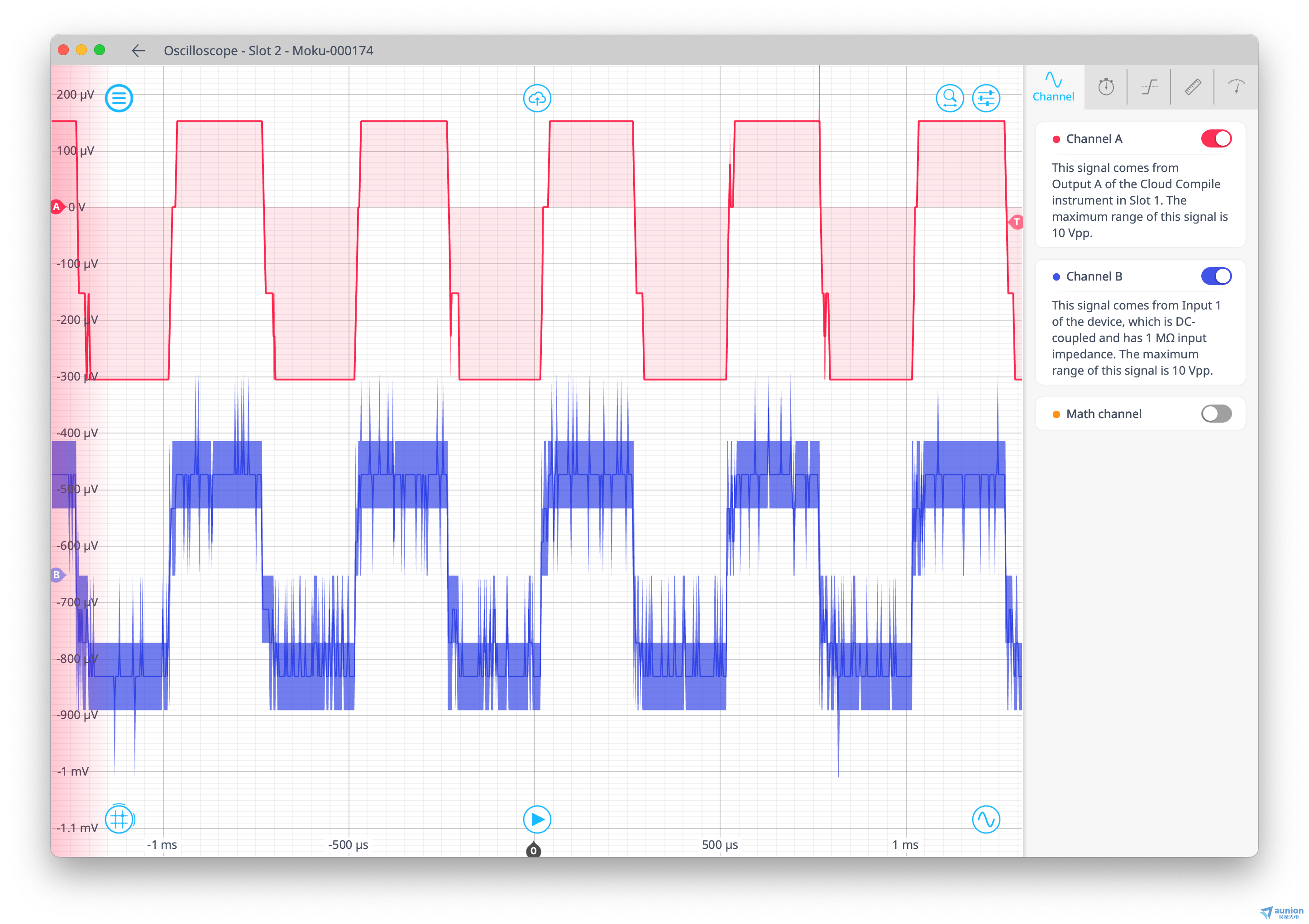Viewport: 1309px width, 924px height.
Task: Click the 200 µV axis label
Action: pyautogui.click(x=75, y=95)
